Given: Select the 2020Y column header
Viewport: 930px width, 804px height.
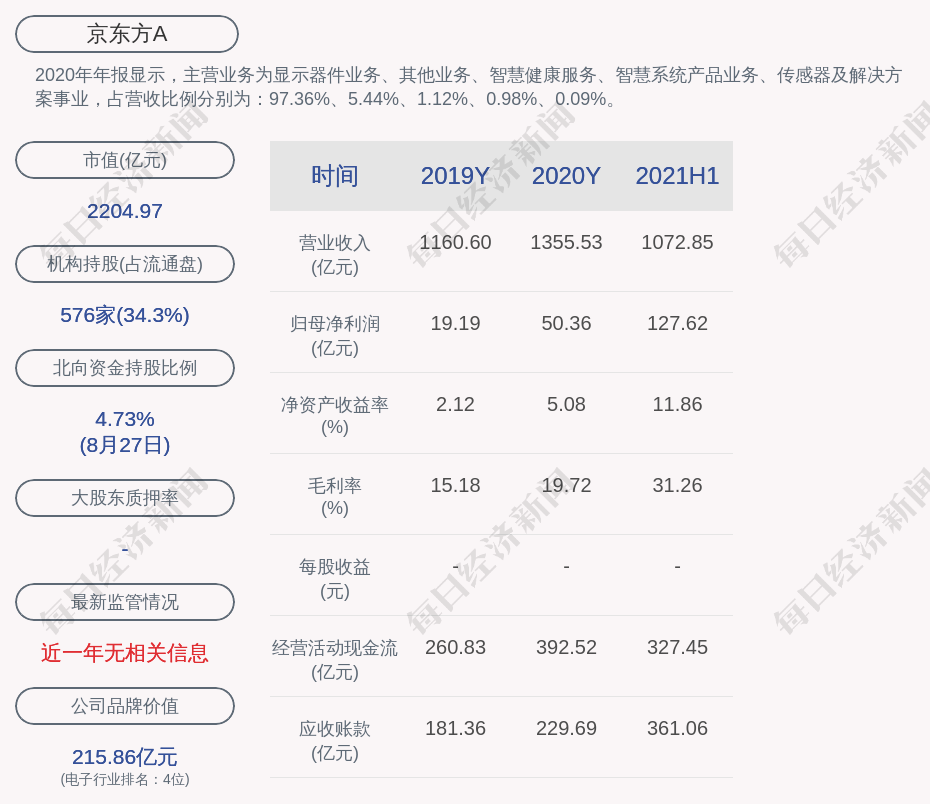Looking at the screenshot, I should tap(566, 176).
